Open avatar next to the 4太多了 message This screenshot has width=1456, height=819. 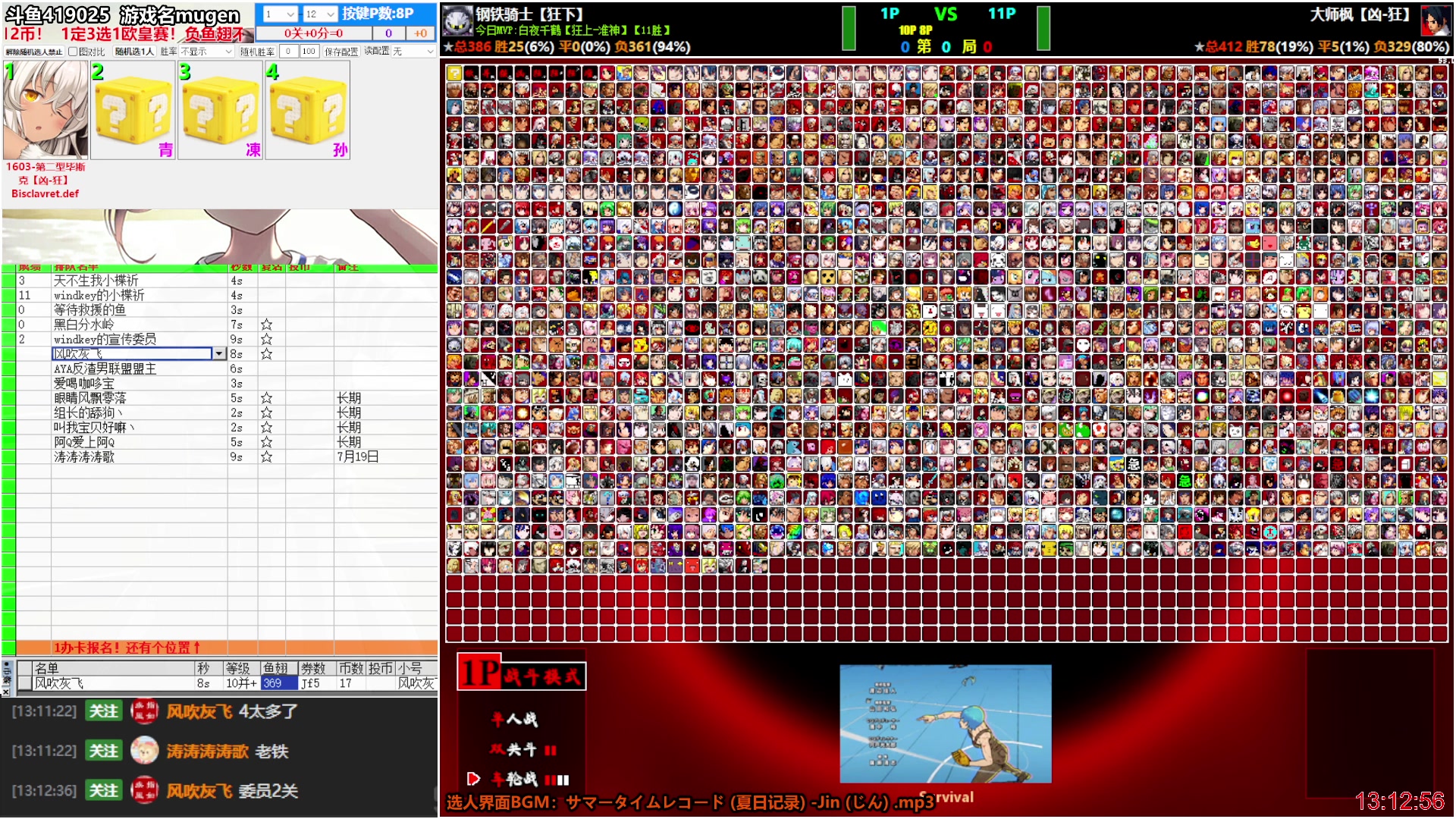tap(145, 711)
